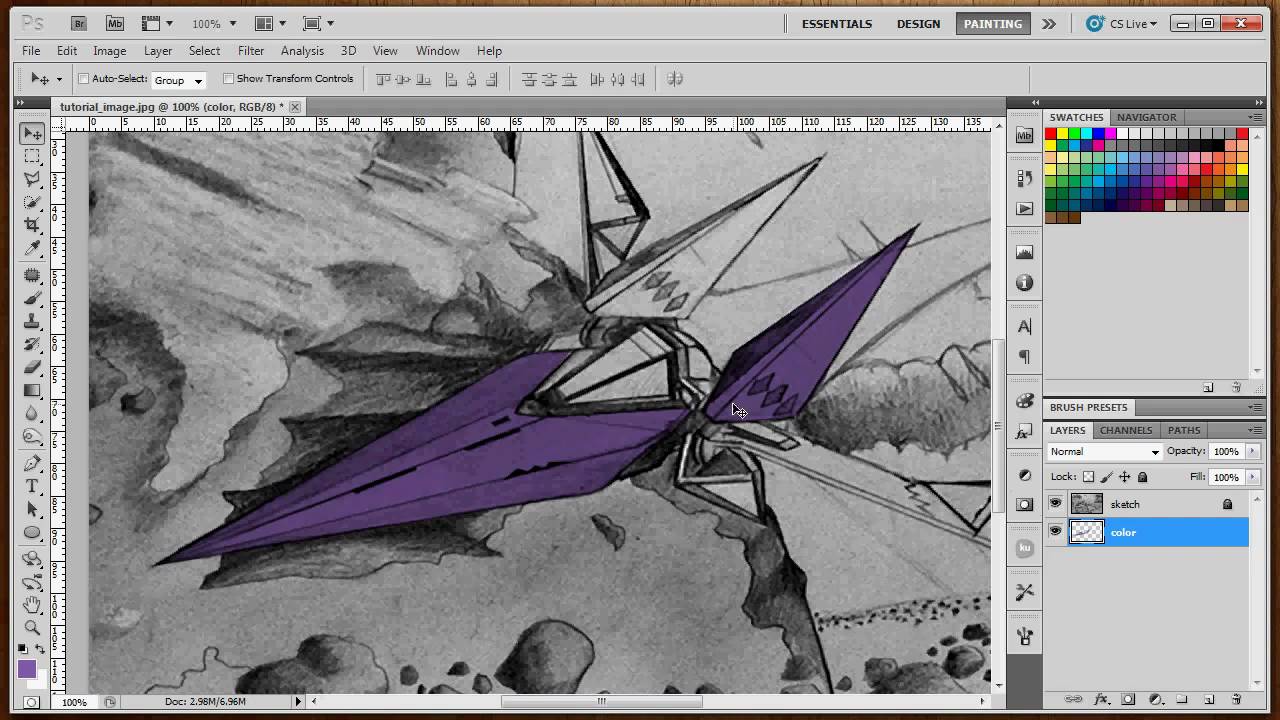Toggle lock all for the layer
This screenshot has height=720, width=1280.
point(1143,477)
